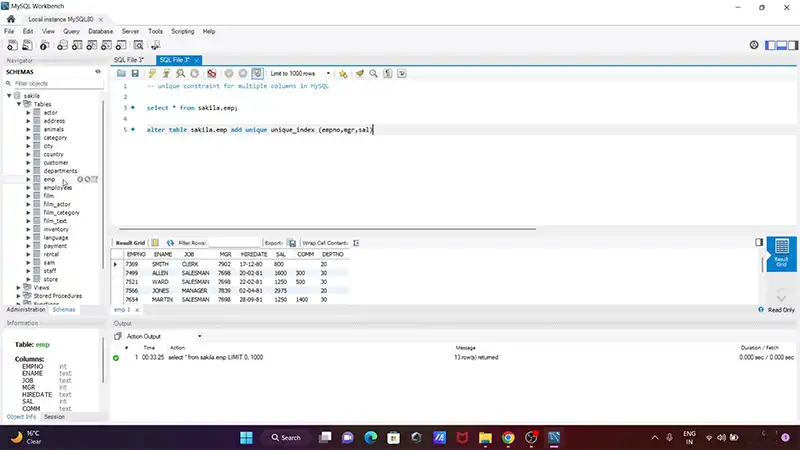The image size is (800, 450).
Task: Close the emp 1 result tab
Action: 137,310
